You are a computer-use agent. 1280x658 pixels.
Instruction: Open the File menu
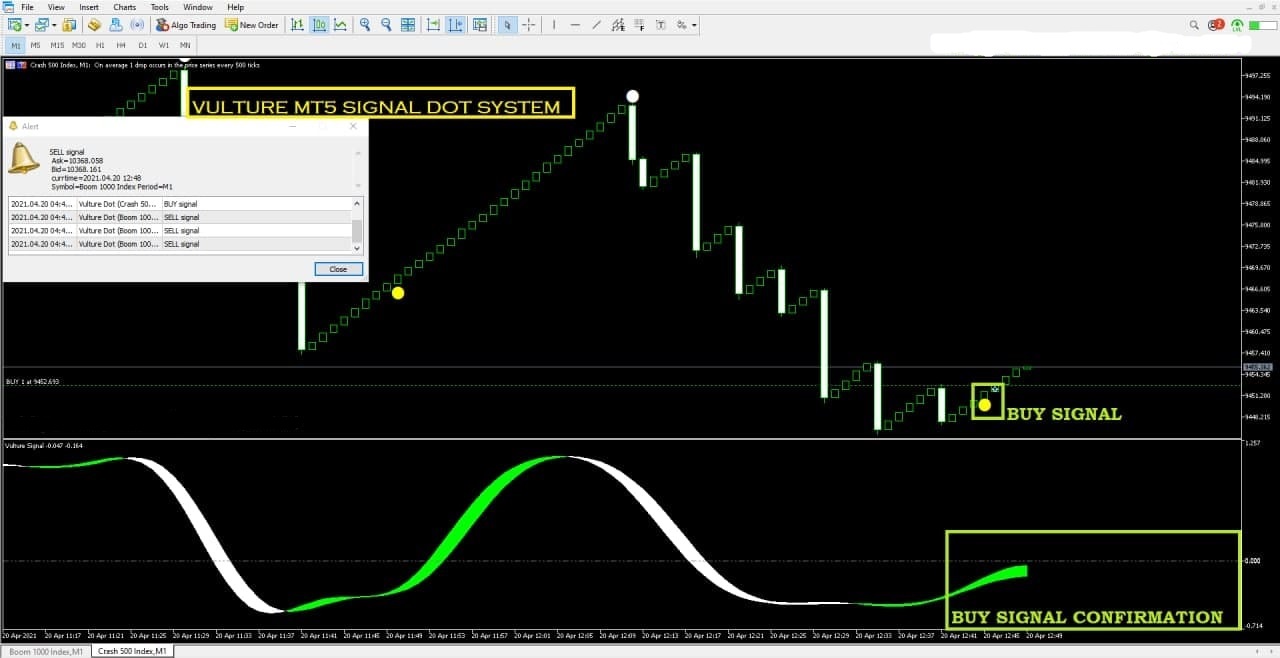click(x=27, y=7)
